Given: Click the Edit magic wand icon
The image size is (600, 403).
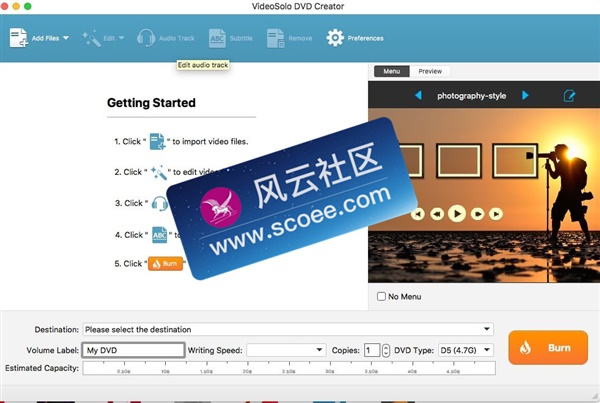Looking at the screenshot, I should click(x=91, y=38).
